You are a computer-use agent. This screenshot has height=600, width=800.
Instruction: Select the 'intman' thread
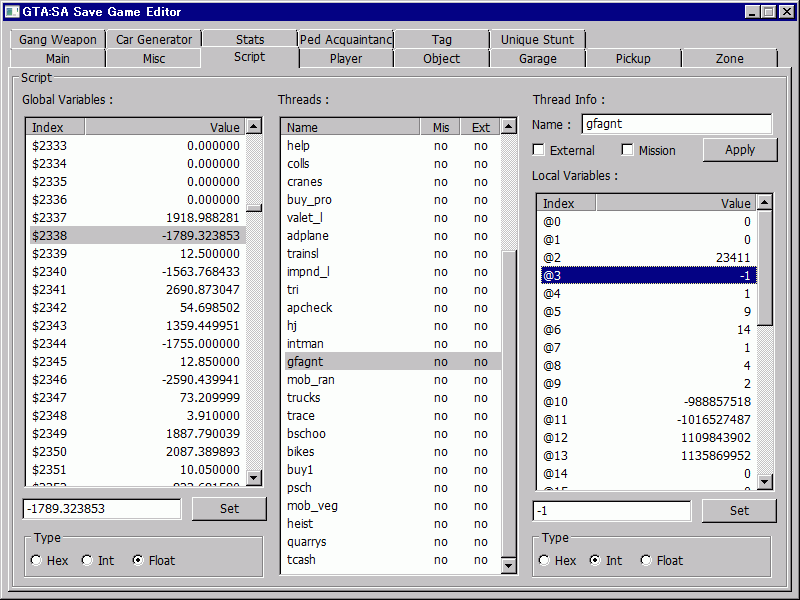coord(392,343)
